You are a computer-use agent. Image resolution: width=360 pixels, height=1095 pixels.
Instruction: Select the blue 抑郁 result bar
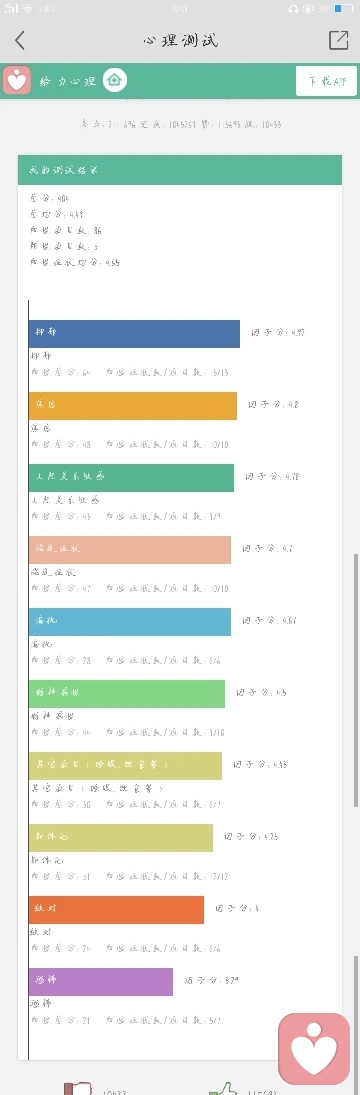tap(134, 334)
